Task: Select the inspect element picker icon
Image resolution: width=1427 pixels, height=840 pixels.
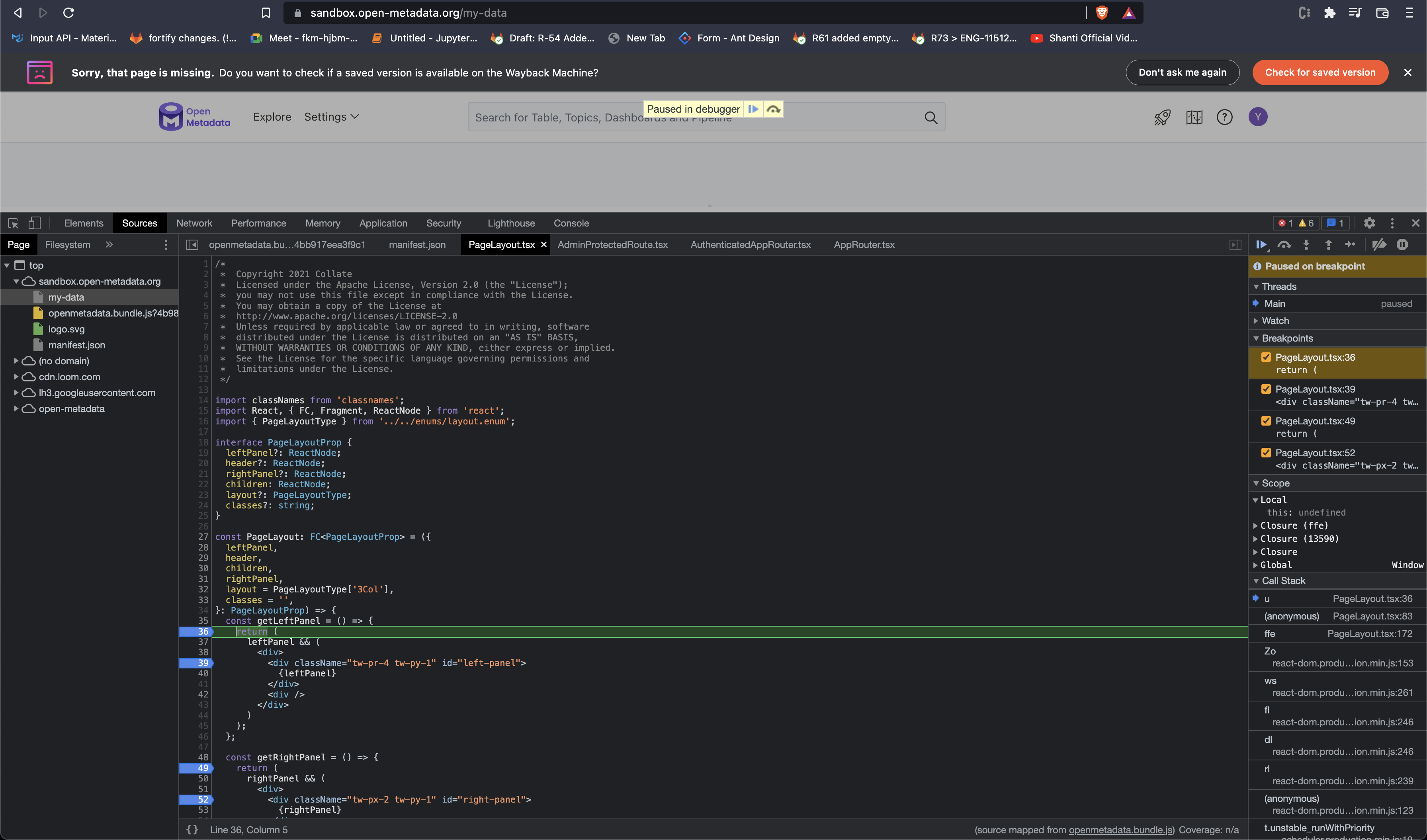Action: [13, 223]
